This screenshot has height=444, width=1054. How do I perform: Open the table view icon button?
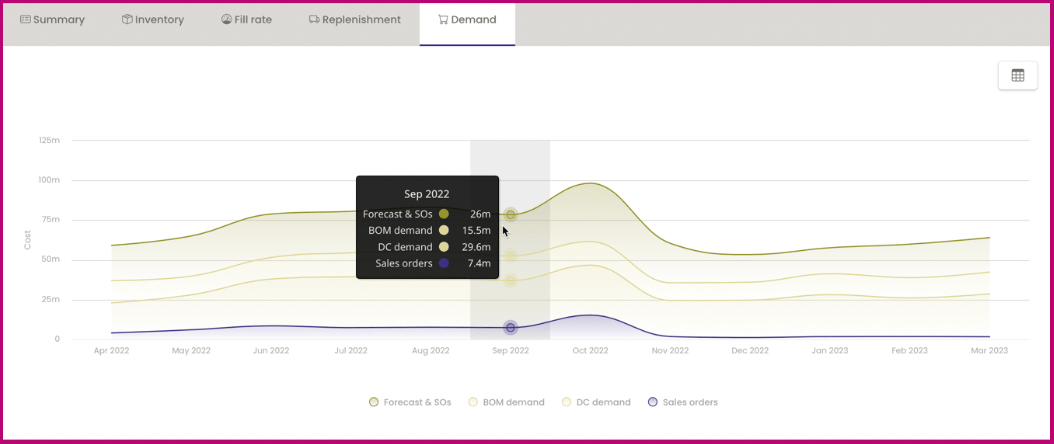pos(1017,75)
